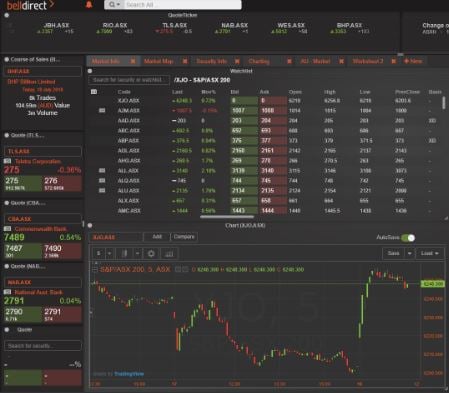Select the candlestick chart style icon
The image size is (449, 393).
[x=124, y=254]
